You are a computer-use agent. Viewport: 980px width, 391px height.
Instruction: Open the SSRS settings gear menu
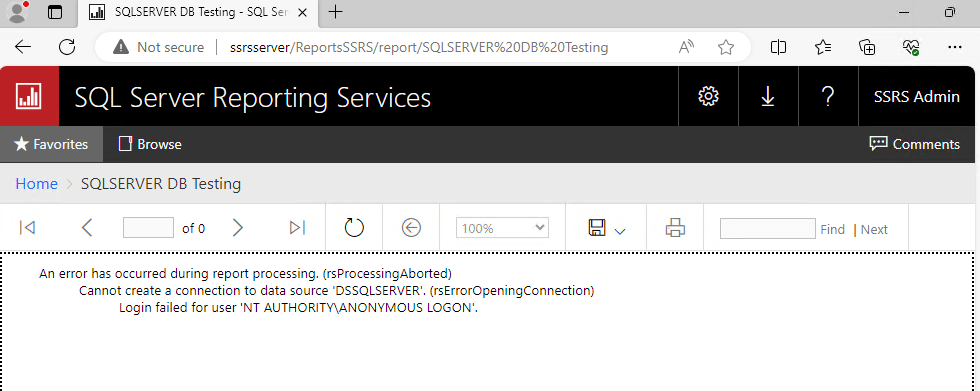(708, 96)
